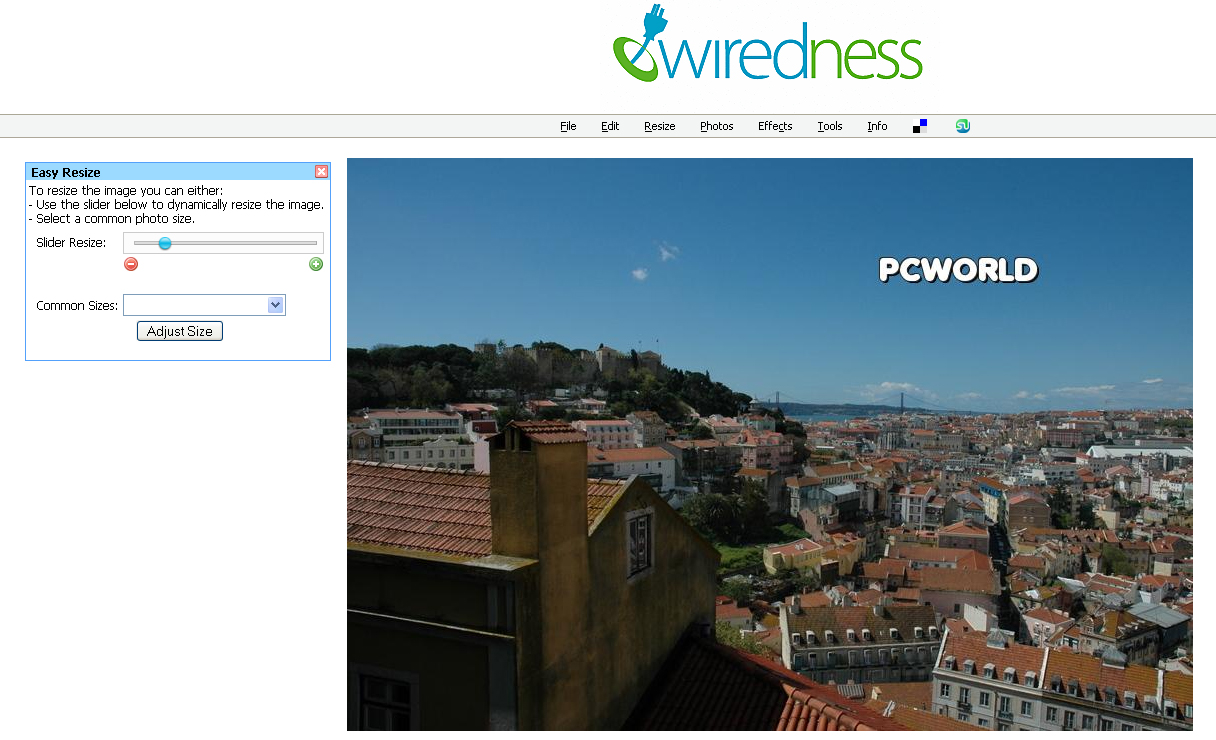Click the Wiredness logo
This screenshot has height=740, width=1216.
pyautogui.click(x=767, y=45)
